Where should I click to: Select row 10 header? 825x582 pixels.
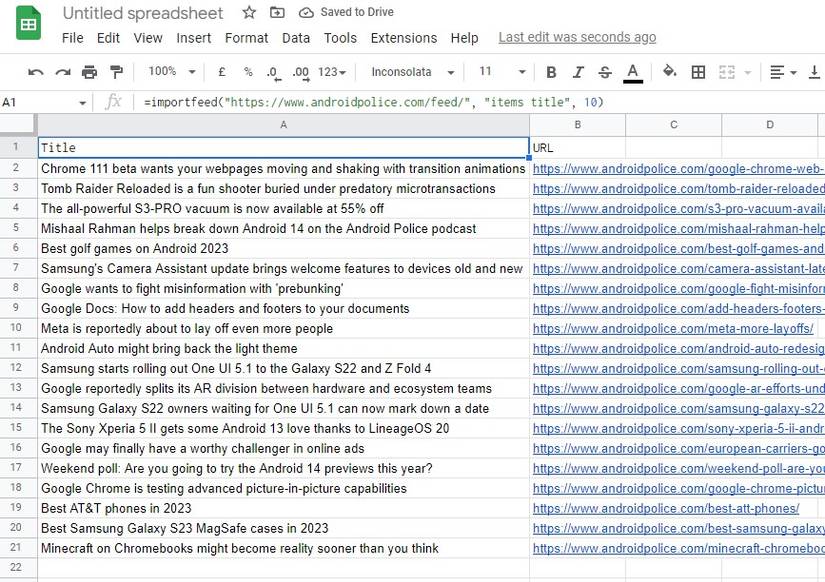point(16,328)
